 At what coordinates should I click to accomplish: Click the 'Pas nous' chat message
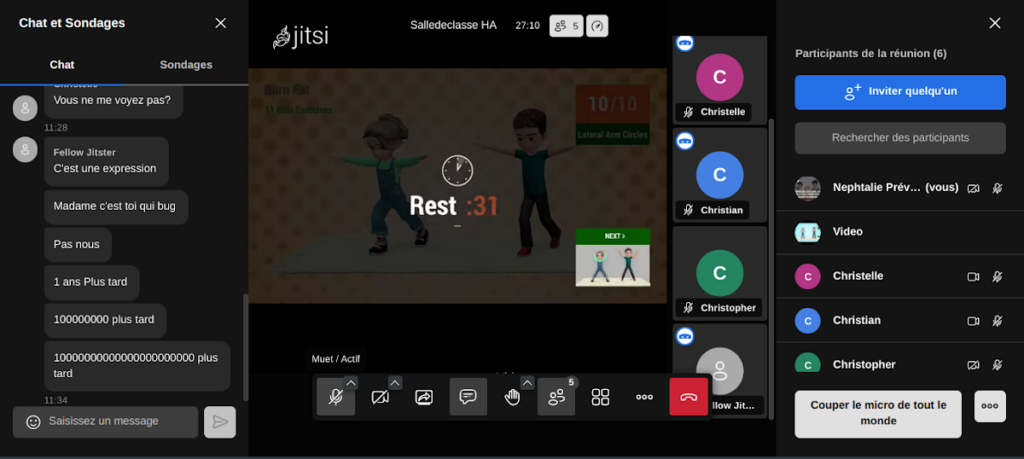coord(77,244)
